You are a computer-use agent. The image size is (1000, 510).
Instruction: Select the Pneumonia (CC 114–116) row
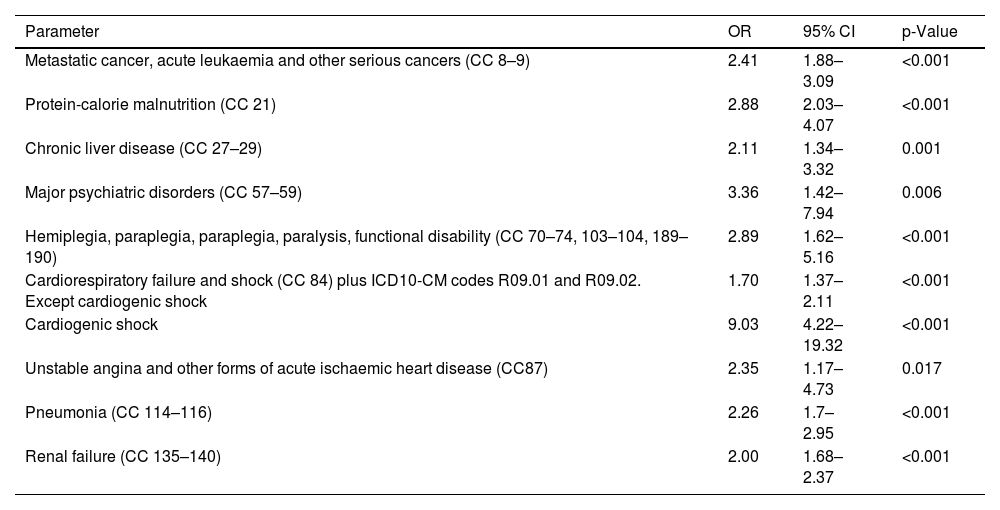tap(119, 413)
